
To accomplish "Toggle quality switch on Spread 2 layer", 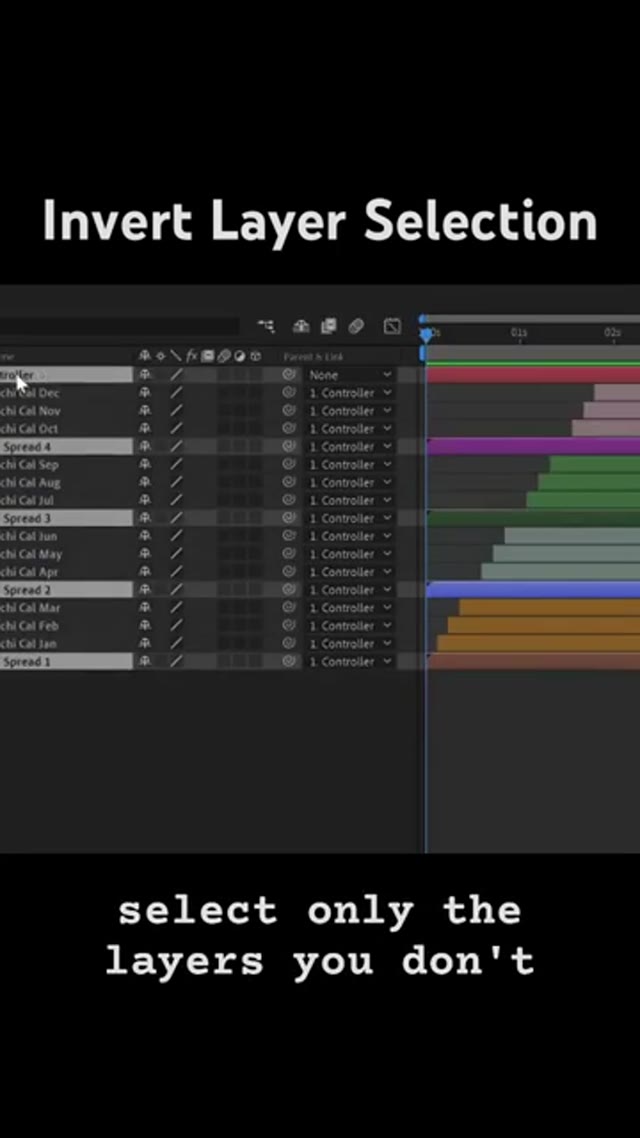I will tap(176, 590).
